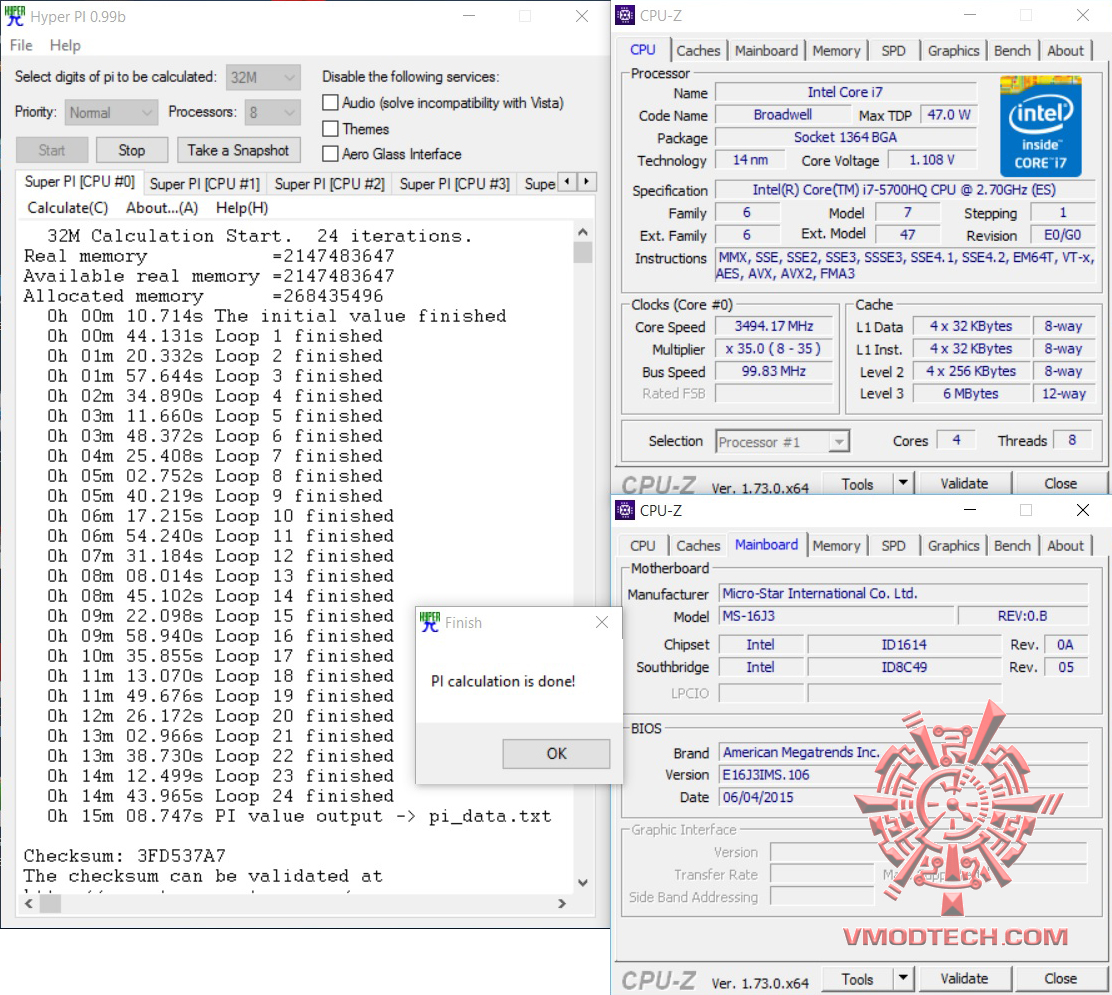The image size is (1112, 995).
Task: Open Memory tab in bottom CPU-Z window
Action: click(836, 545)
